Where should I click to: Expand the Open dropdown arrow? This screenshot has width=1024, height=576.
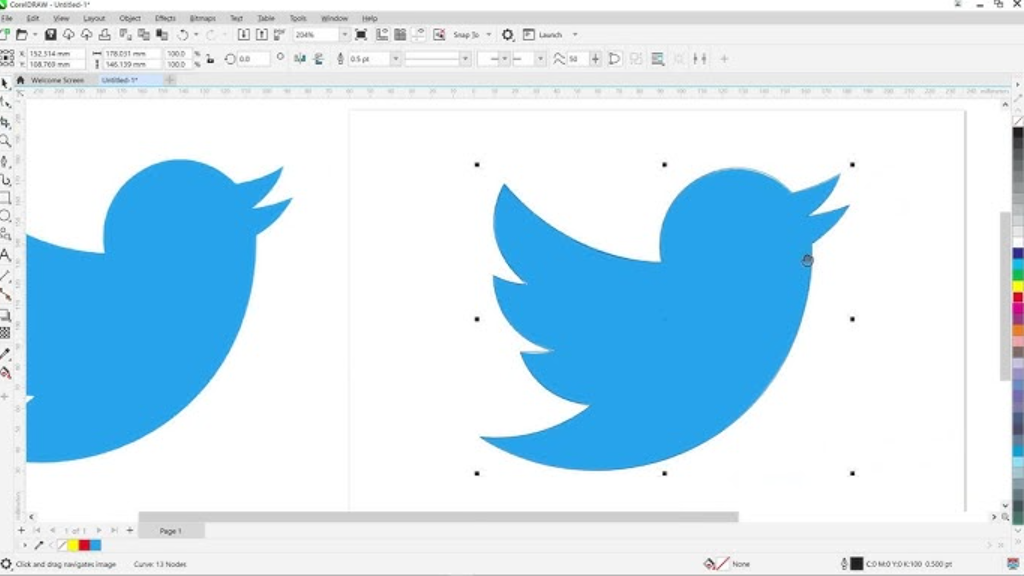click(x=35, y=35)
